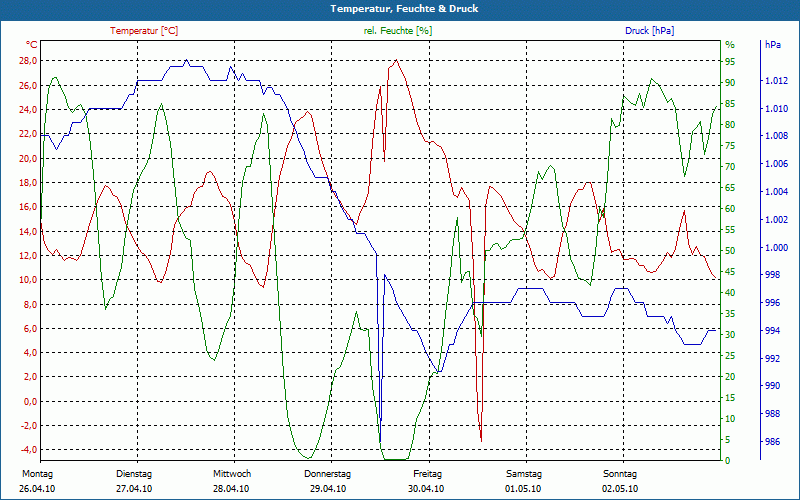800x500 pixels.
Task: Click the date '26.04.10'
Action: [x=37, y=489]
